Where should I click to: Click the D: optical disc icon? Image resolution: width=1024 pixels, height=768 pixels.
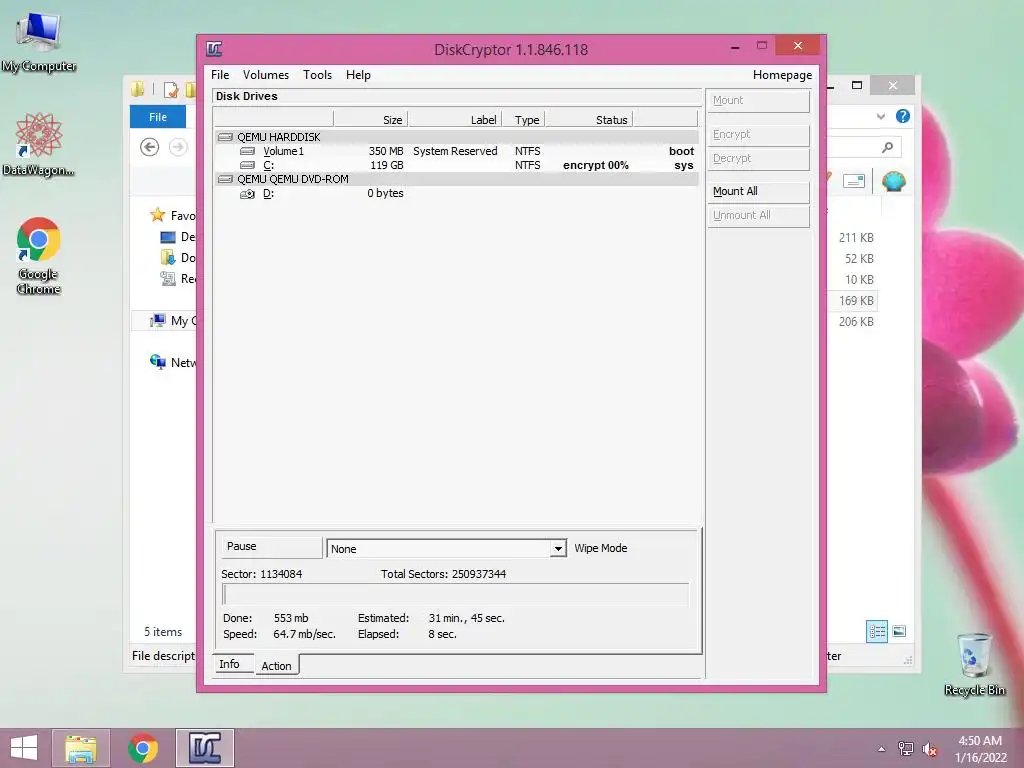click(x=248, y=194)
